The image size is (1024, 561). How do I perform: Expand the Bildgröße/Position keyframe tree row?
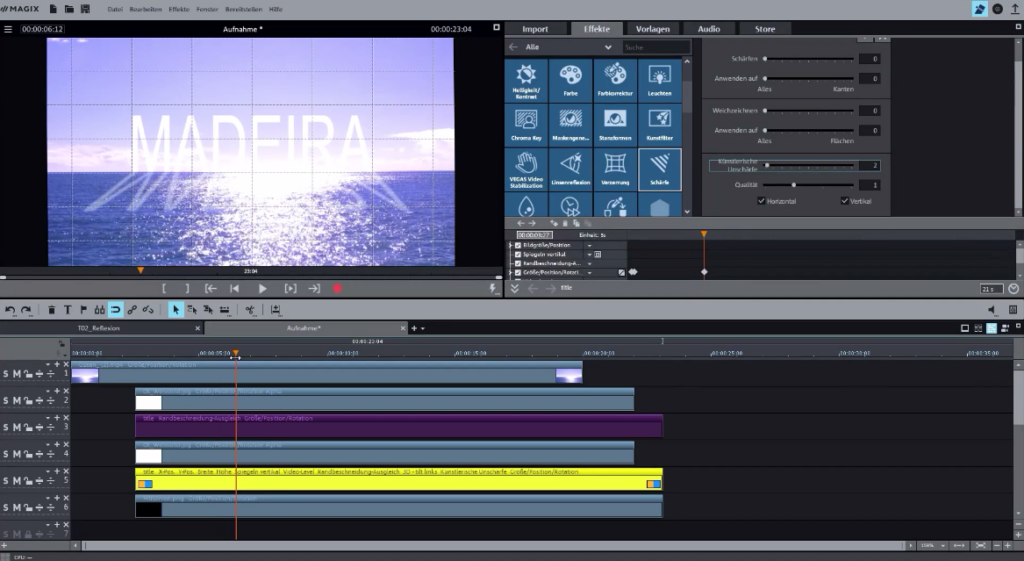click(x=510, y=246)
